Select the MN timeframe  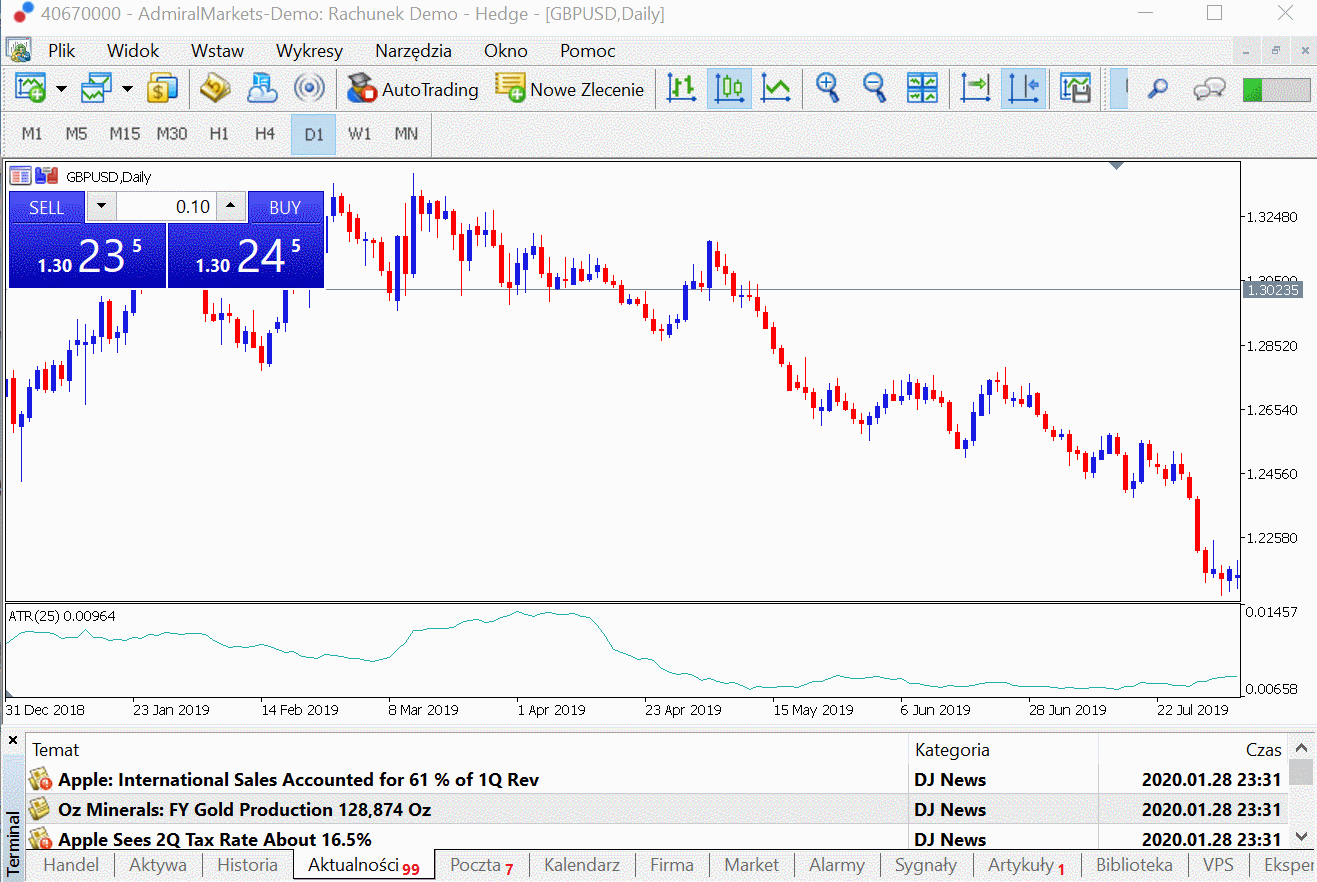pyautogui.click(x=406, y=134)
